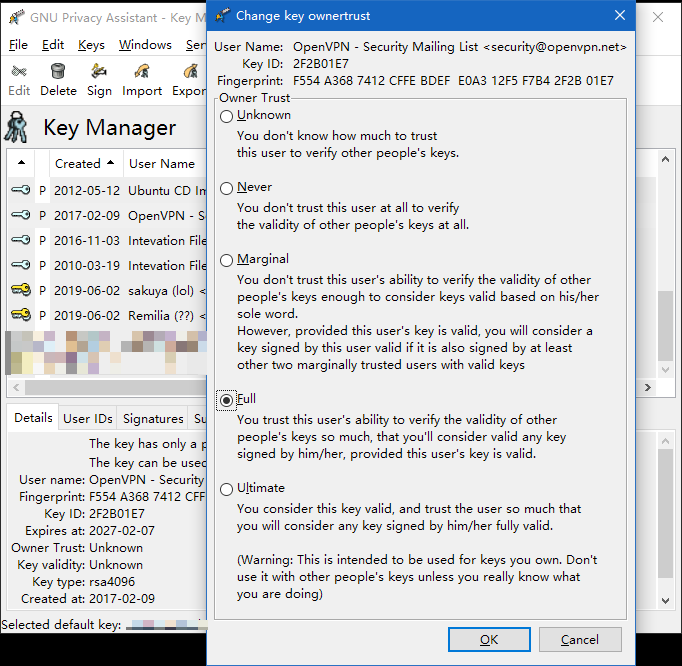682x666 pixels.
Task: Click the Sign key toolbar icon
Action: pyautogui.click(x=99, y=72)
